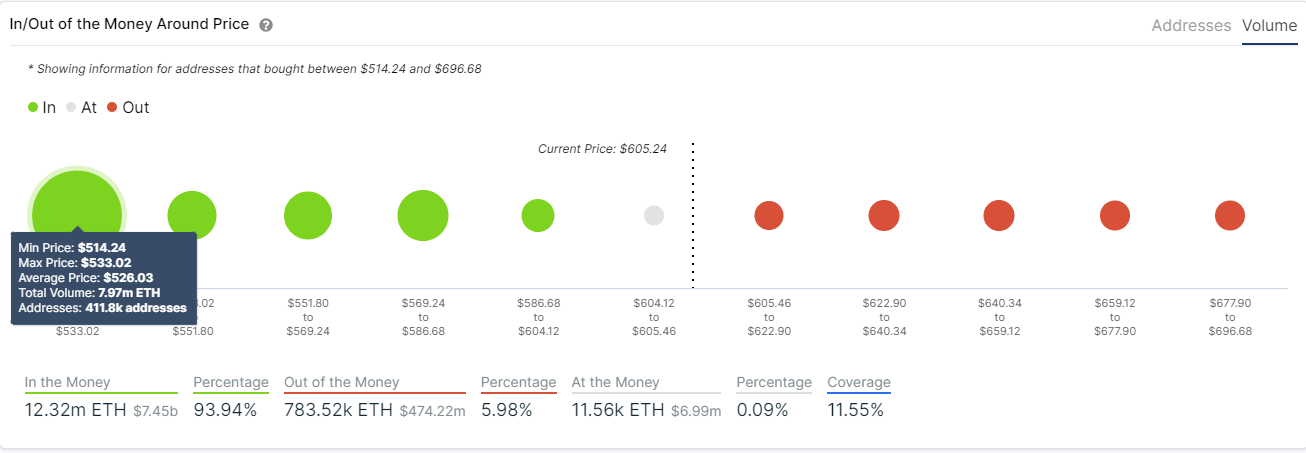Click the 'At the Money' label
Image resolution: width=1306 pixels, height=453 pixels.
tap(616, 382)
